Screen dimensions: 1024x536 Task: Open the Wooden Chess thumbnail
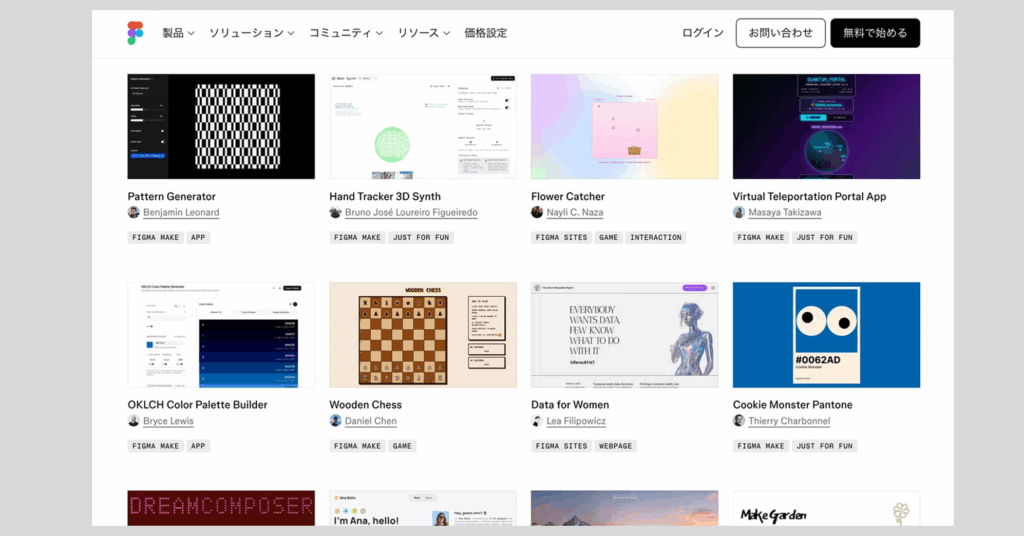pos(423,335)
